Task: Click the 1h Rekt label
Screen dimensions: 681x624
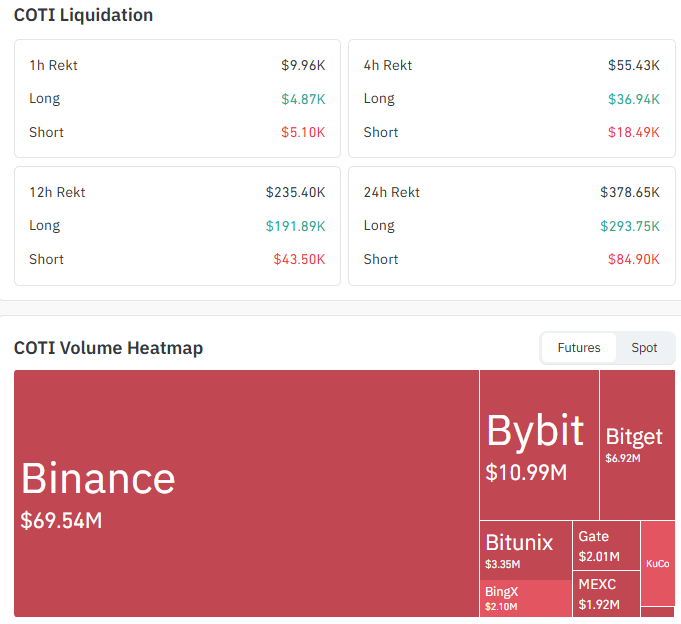Action: pyautogui.click(x=53, y=65)
